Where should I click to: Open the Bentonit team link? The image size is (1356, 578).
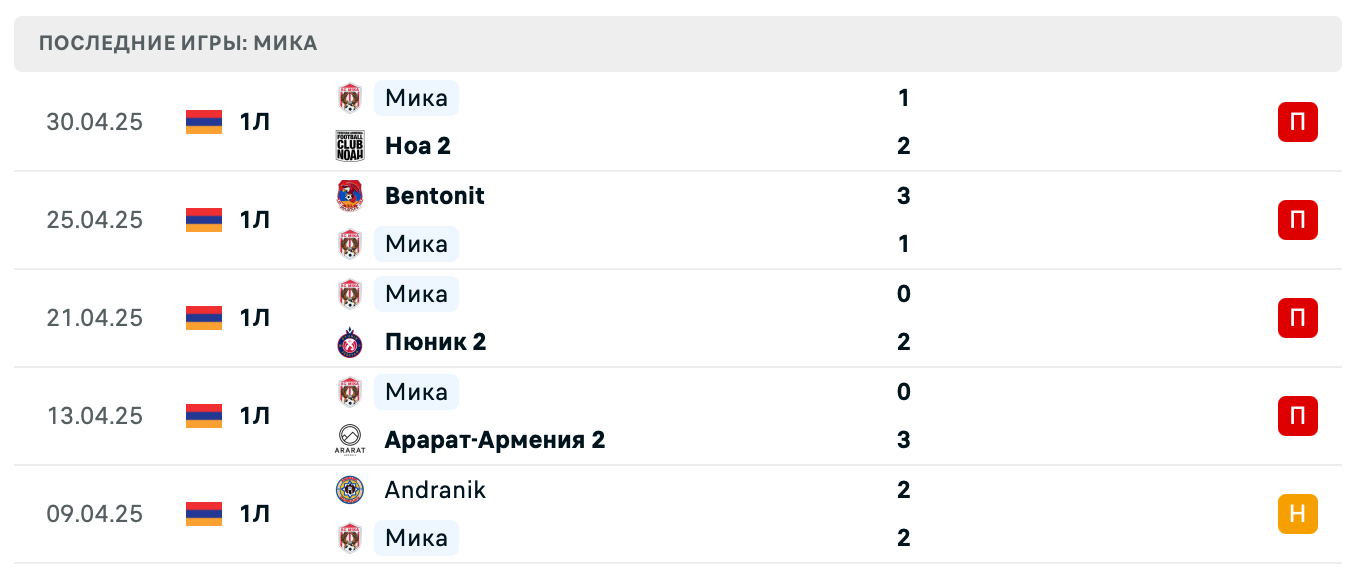(x=434, y=196)
